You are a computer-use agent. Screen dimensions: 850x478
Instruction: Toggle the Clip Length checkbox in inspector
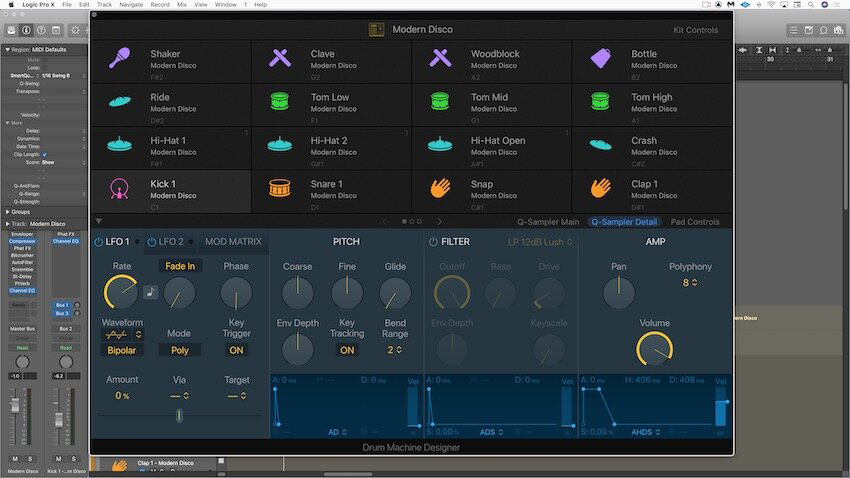44,154
